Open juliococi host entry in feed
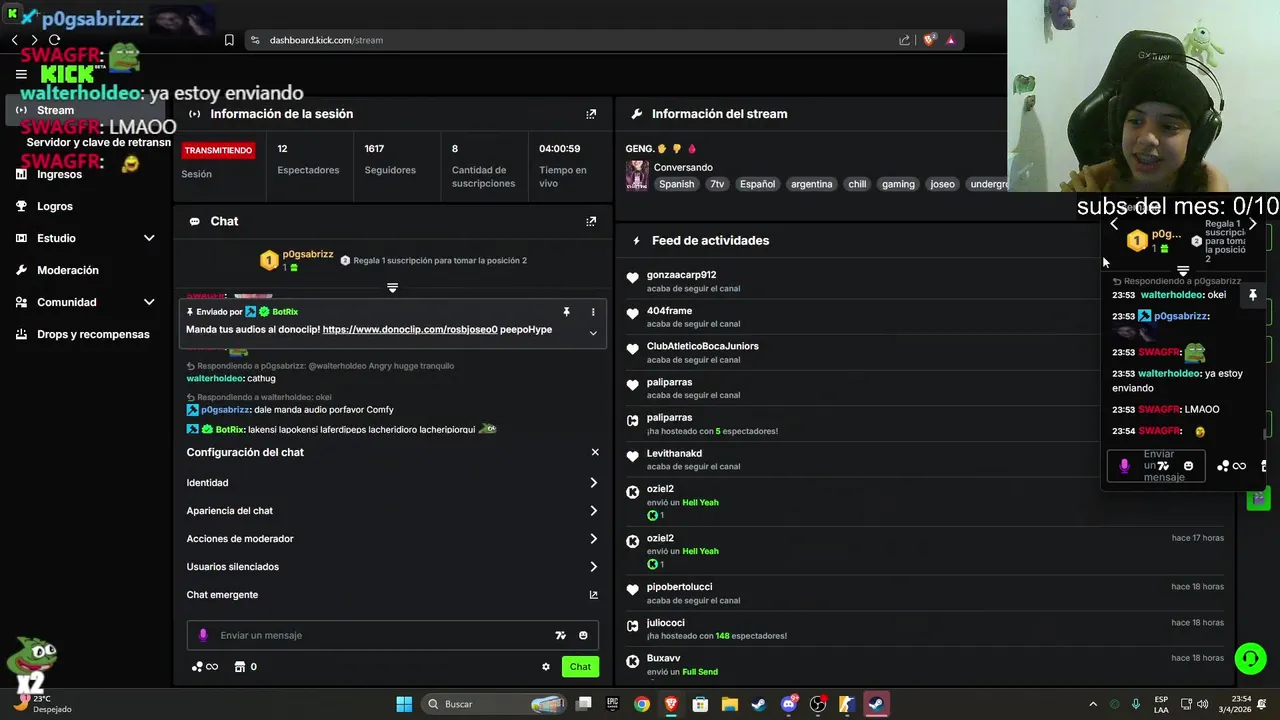The width and height of the screenshot is (1280, 720). (665, 623)
